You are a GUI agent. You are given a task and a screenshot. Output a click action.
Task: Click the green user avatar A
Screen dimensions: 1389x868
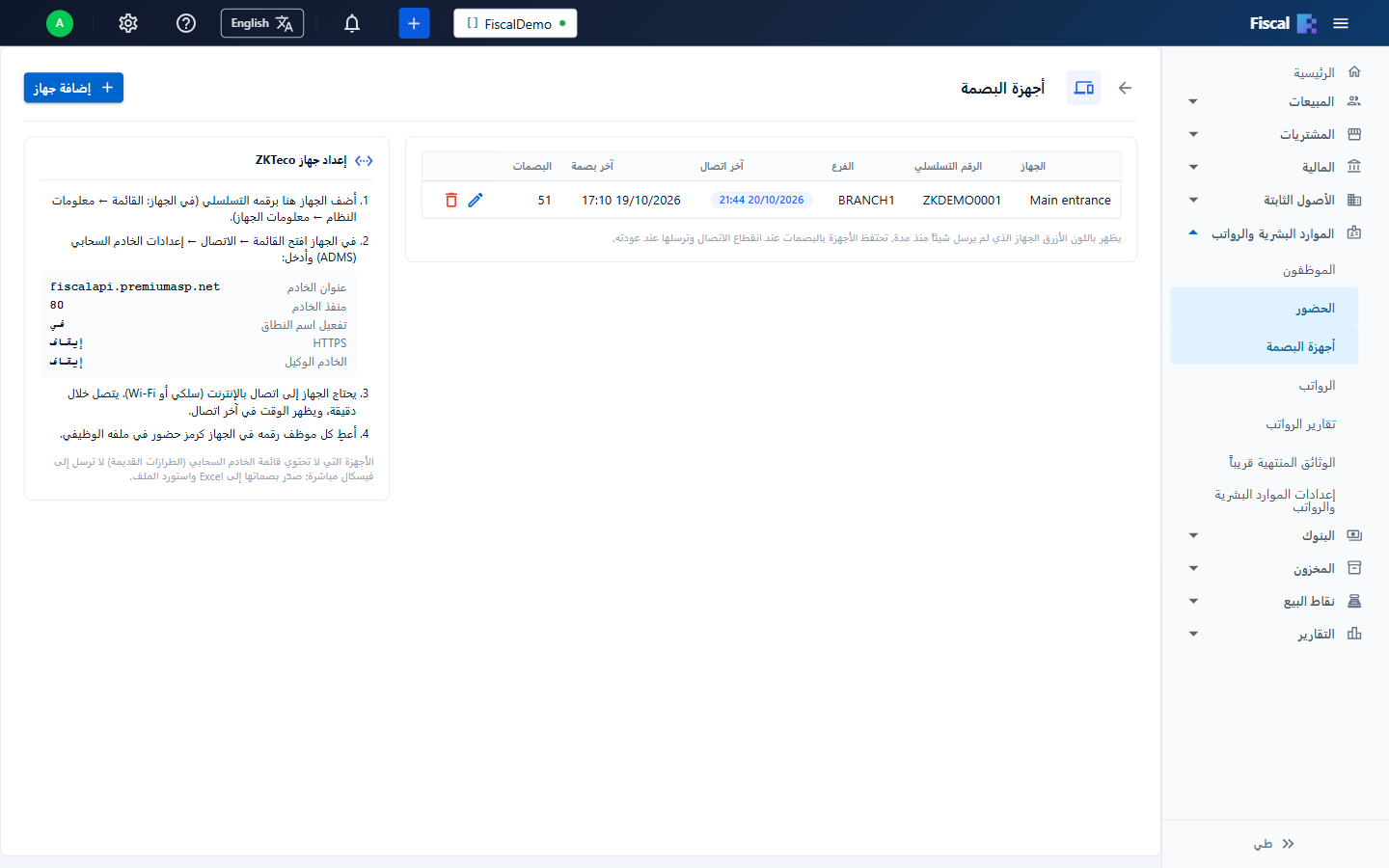point(60,23)
